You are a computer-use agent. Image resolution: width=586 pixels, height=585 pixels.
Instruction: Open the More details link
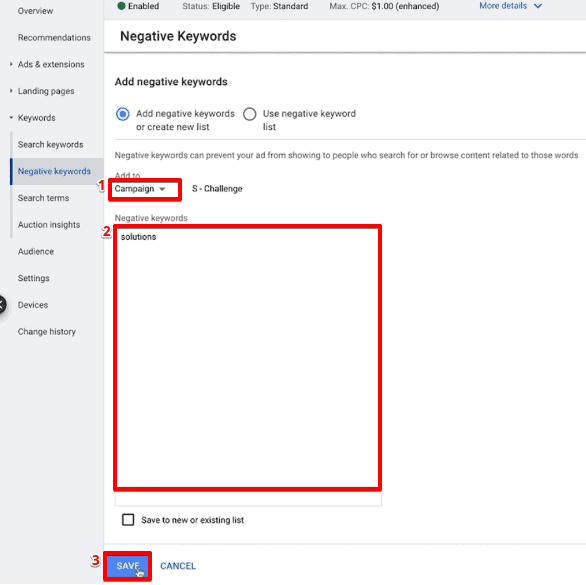pos(503,6)
